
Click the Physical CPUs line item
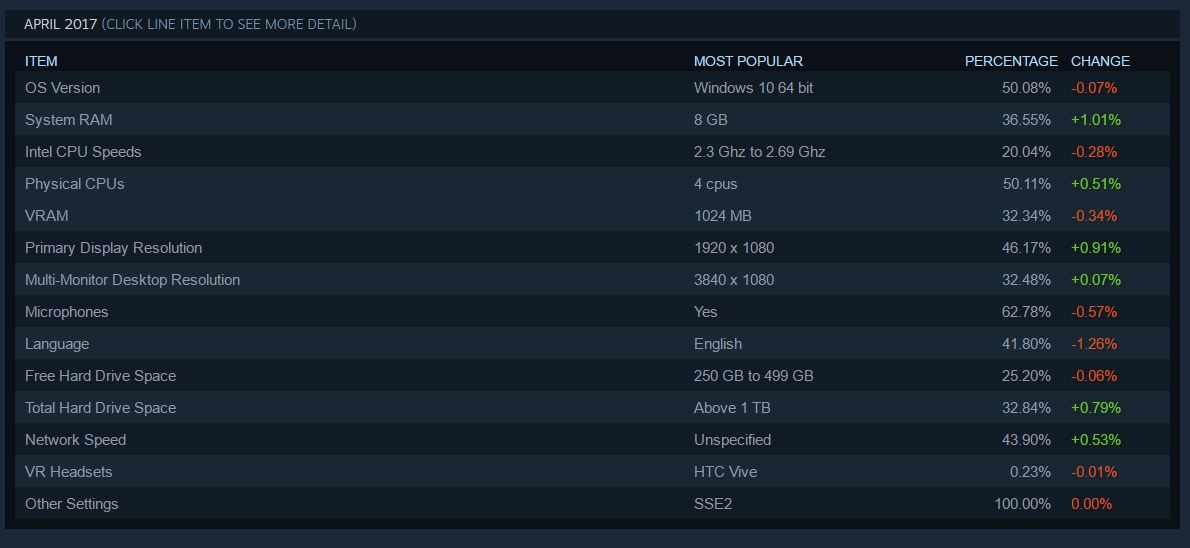click(75, 184)
